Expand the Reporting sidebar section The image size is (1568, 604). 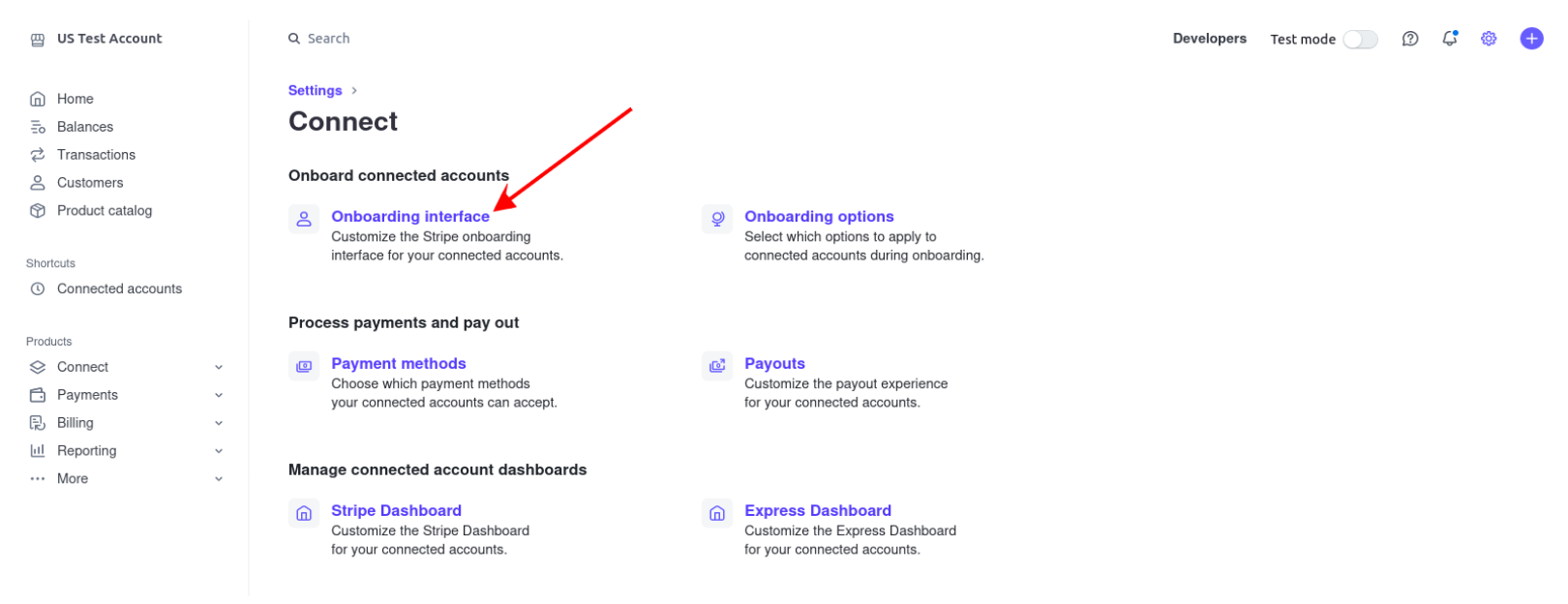pos(219,451)
